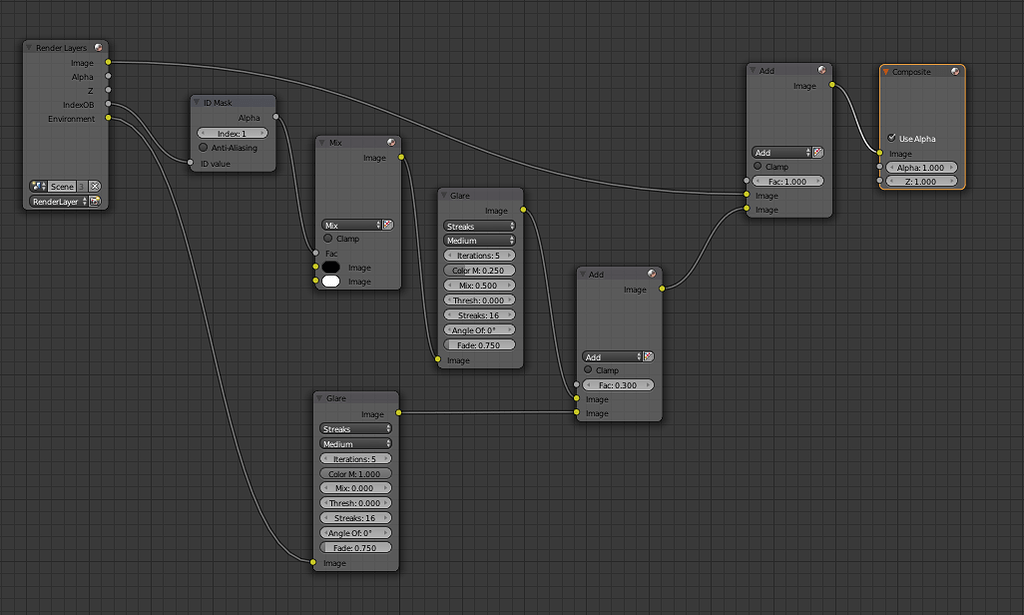Click Alpha: 1.000 slider on Composite node
Viewport: 1024px width, 615px height.
pyautogui.click(x=921, y=168)
